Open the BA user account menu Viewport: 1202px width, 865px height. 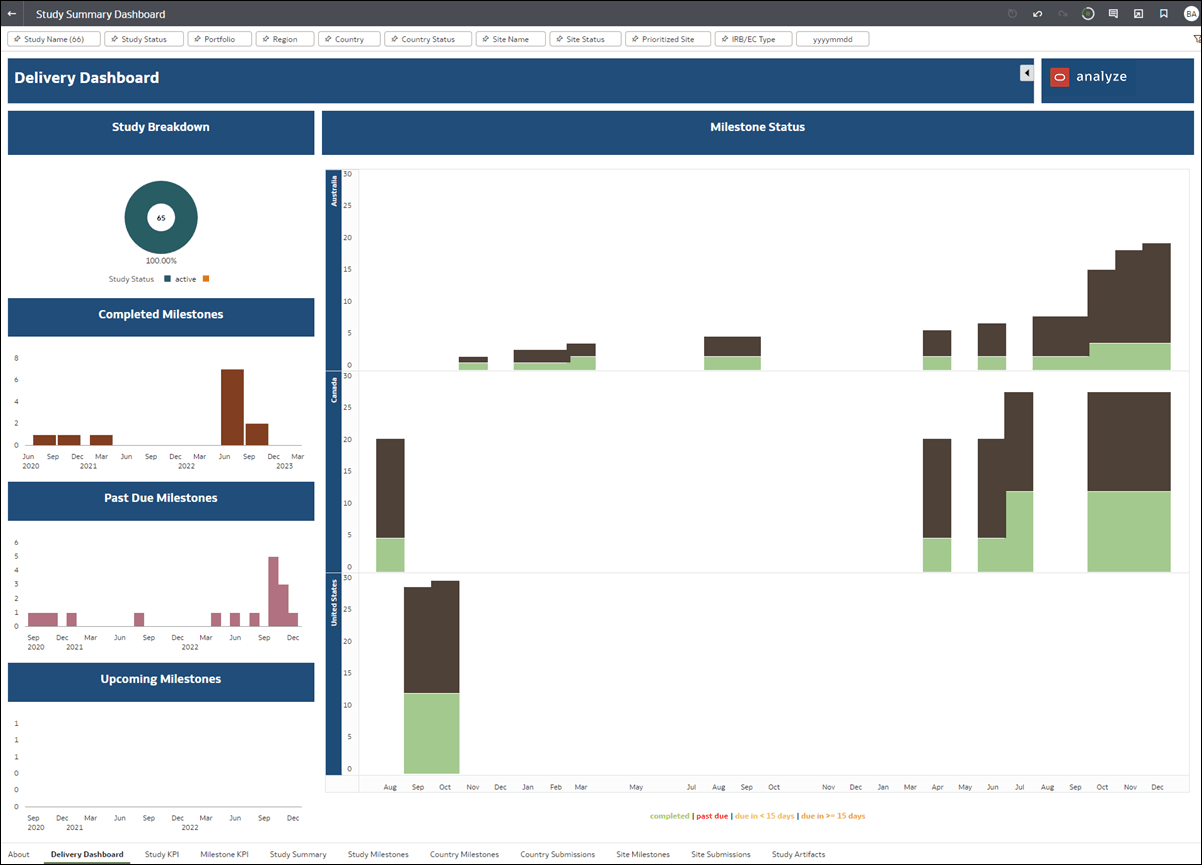[1192, 14]
